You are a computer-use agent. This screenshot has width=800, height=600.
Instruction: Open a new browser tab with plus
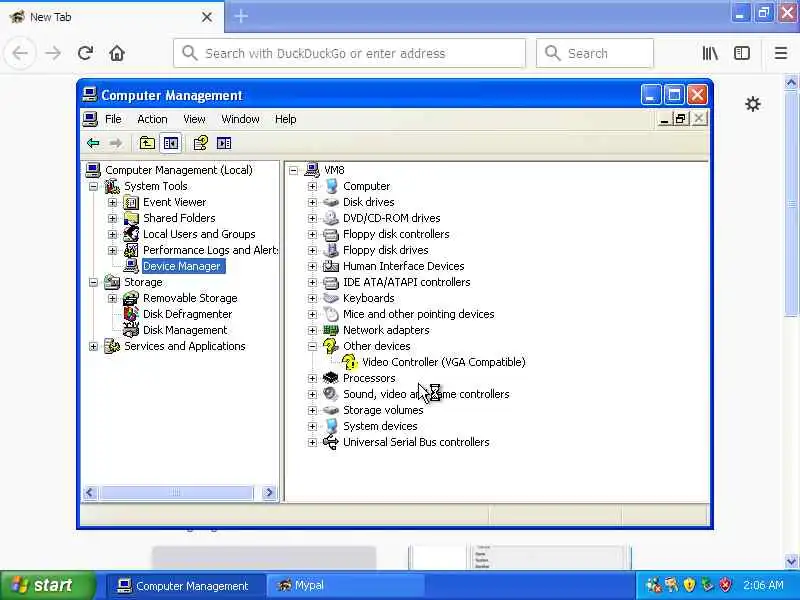240,16
